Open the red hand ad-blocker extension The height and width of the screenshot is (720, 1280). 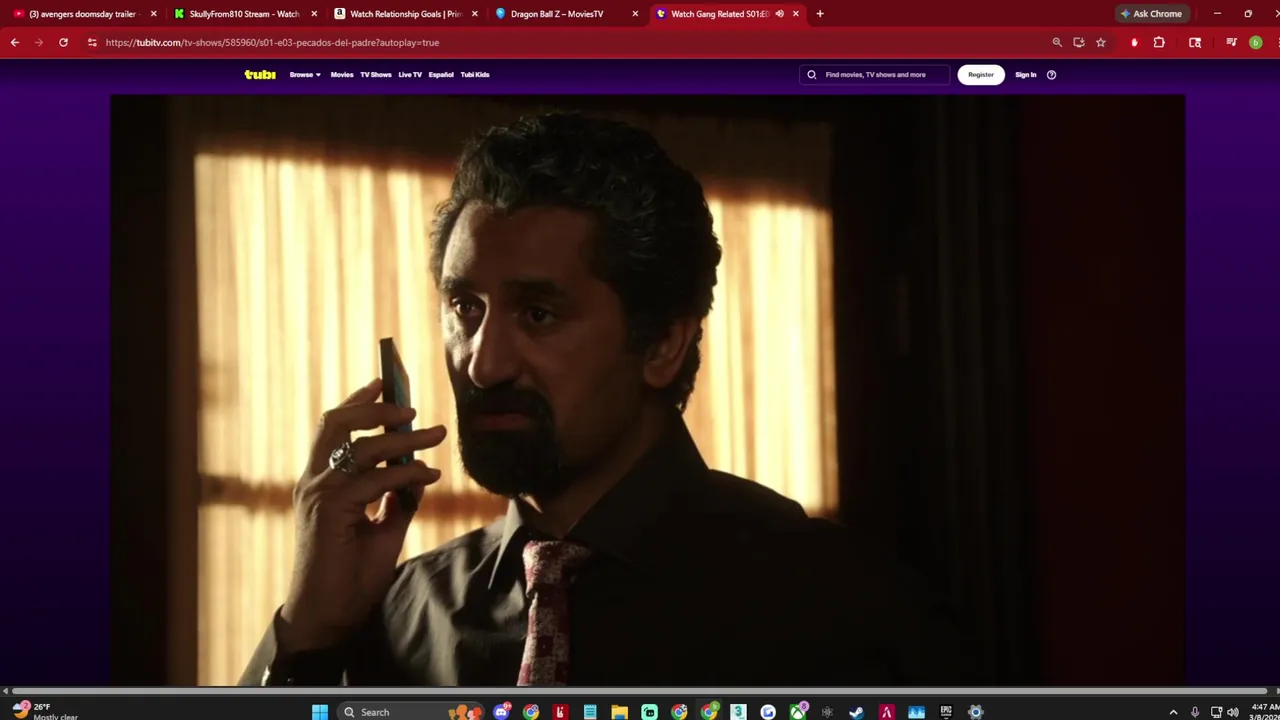(1134, 42)
